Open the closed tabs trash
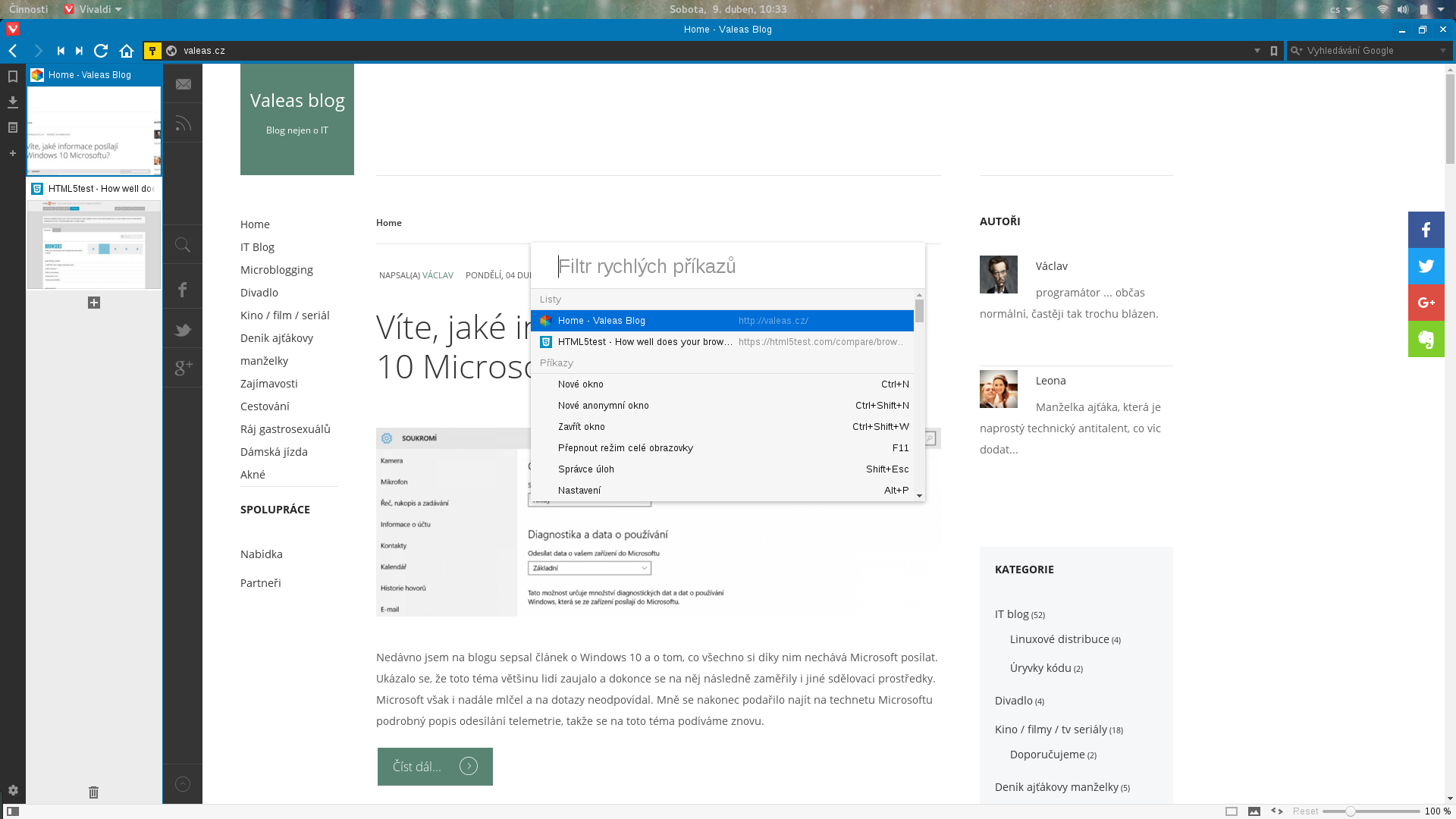Screen dimensions: 1456x819 [93, 792]
